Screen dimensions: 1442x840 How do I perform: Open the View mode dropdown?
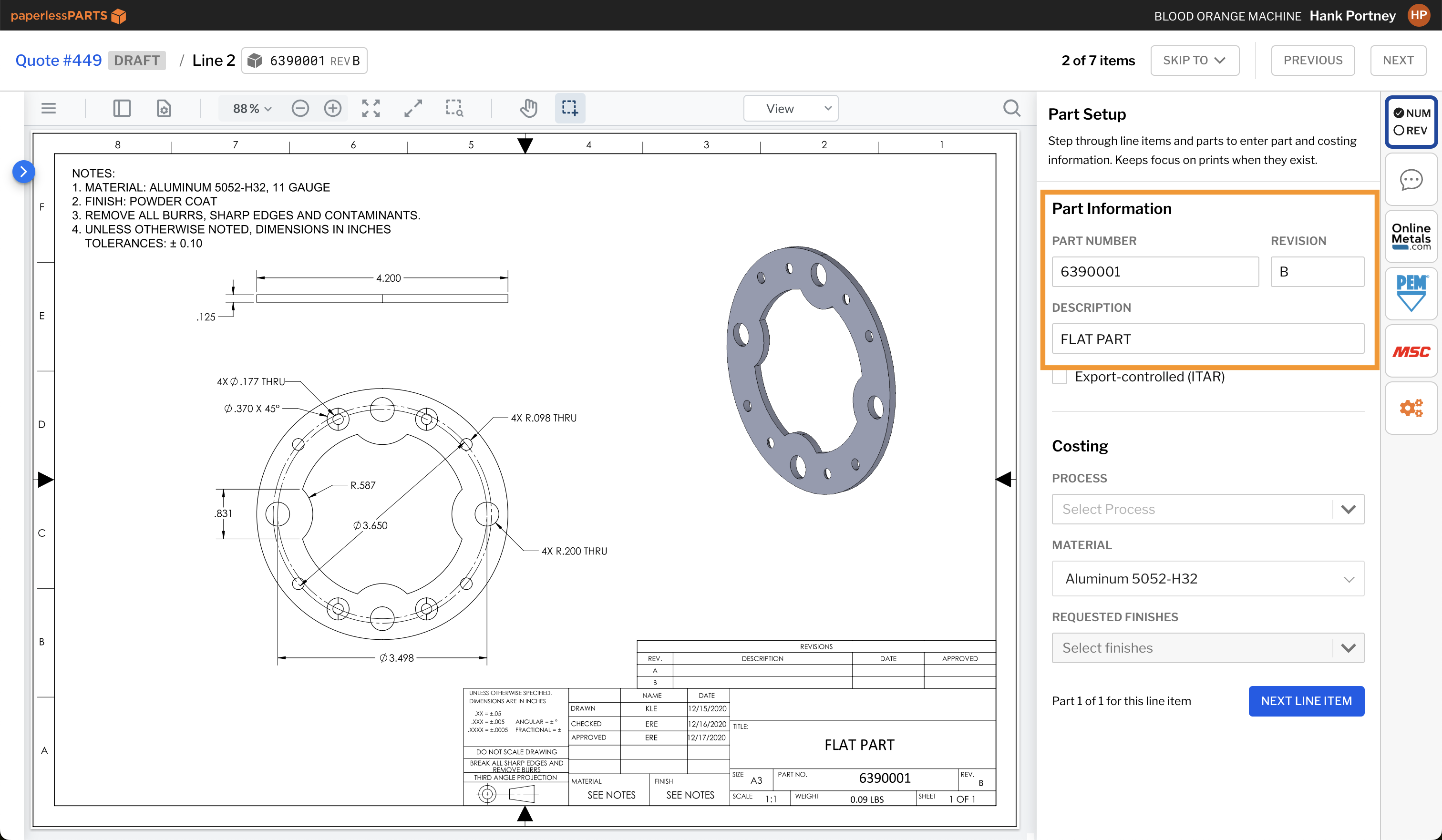tap(790, 108)
